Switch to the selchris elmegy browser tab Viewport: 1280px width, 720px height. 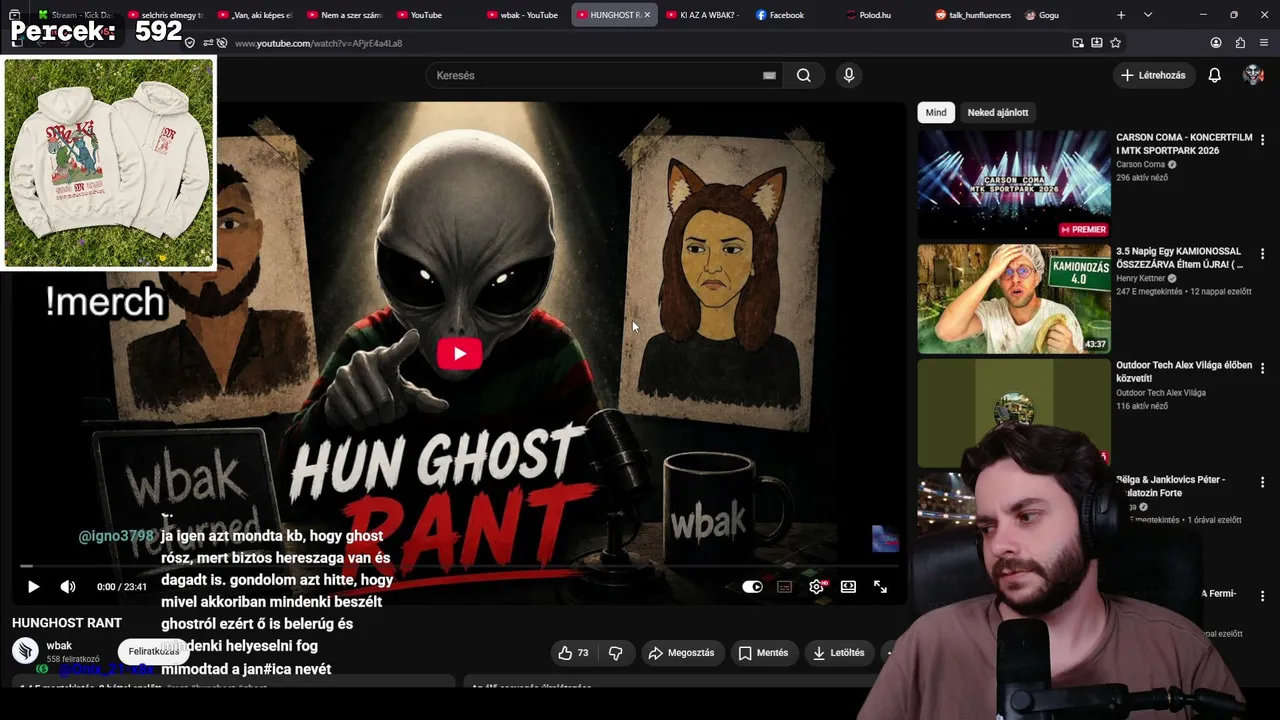pyautogui.click(x=165, y=15)
